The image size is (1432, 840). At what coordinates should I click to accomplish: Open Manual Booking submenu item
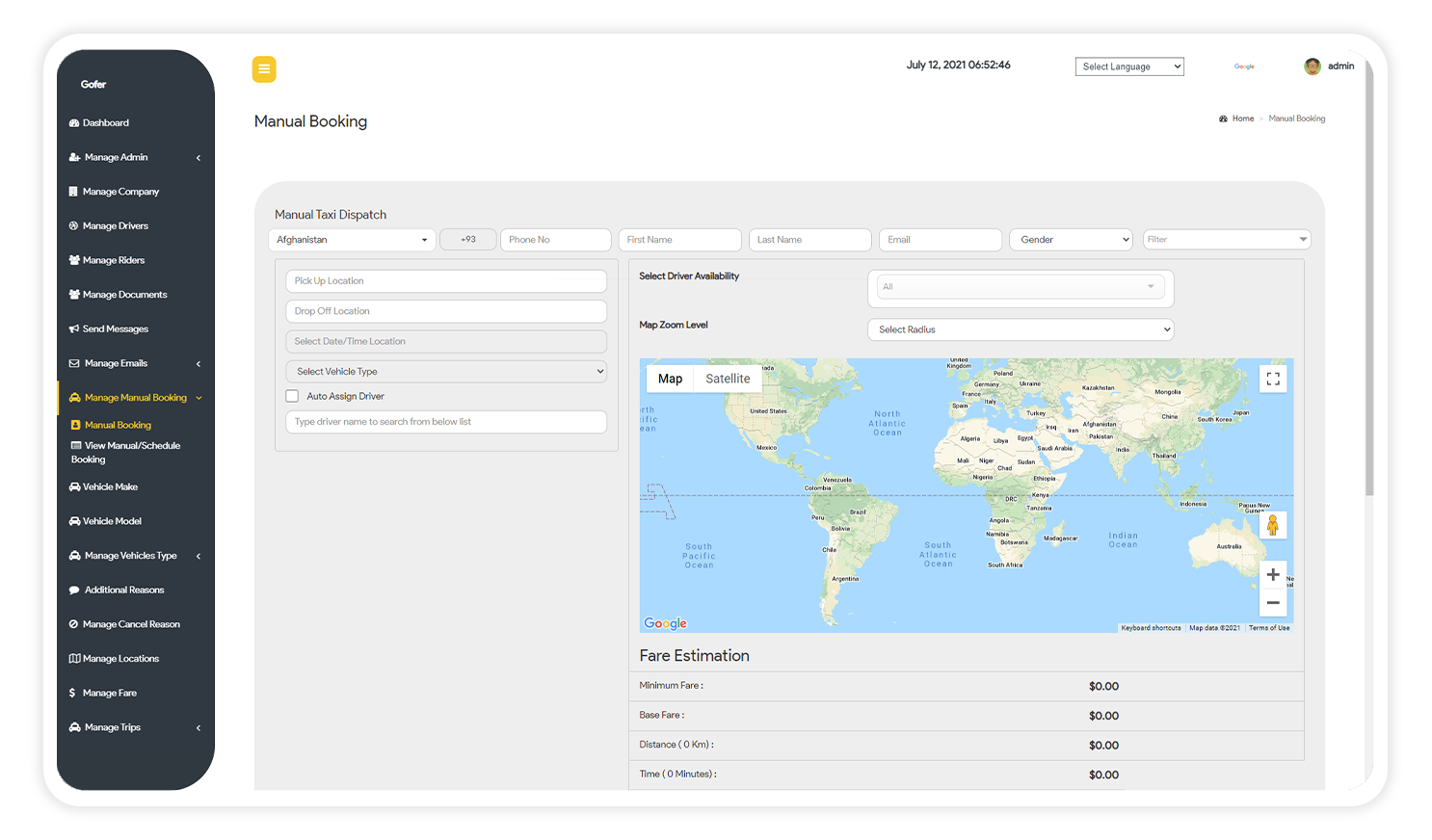point(118,425)
